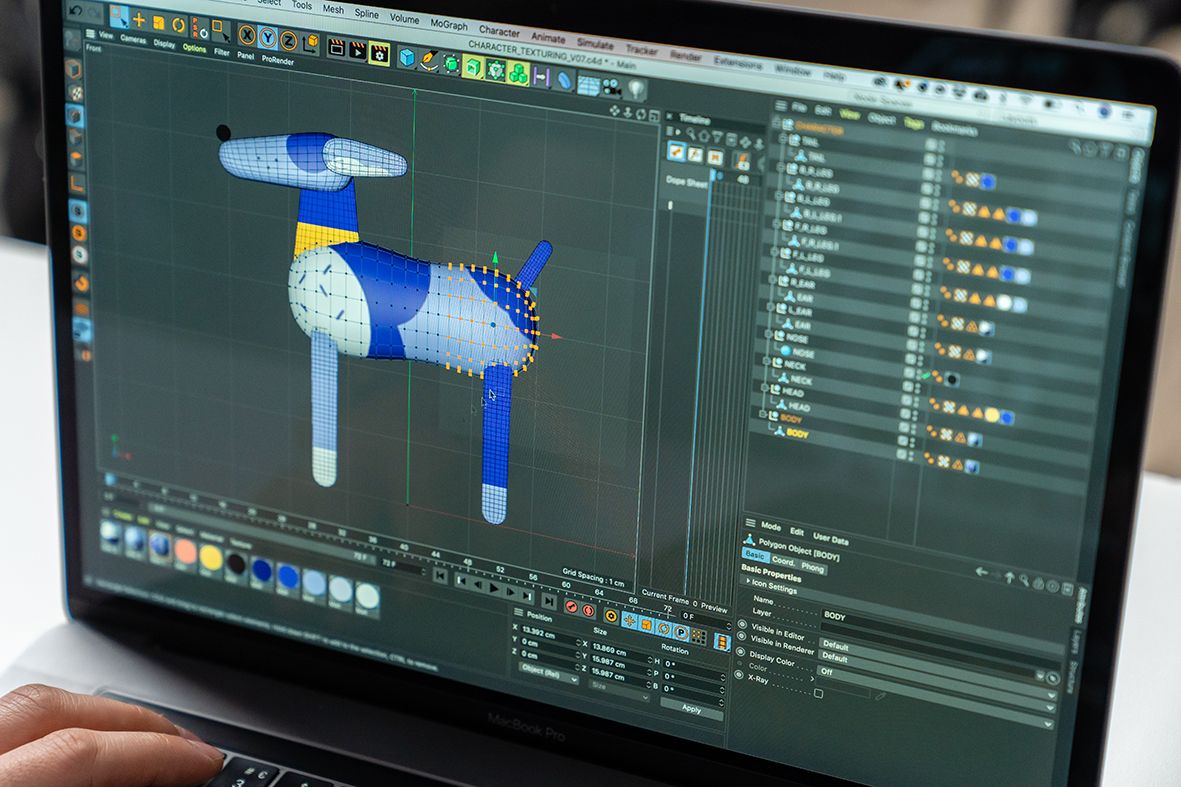Select the Rotate tool in top toolbar
Viewport: 1181px width, 787px height.
[x=179, y=25]
